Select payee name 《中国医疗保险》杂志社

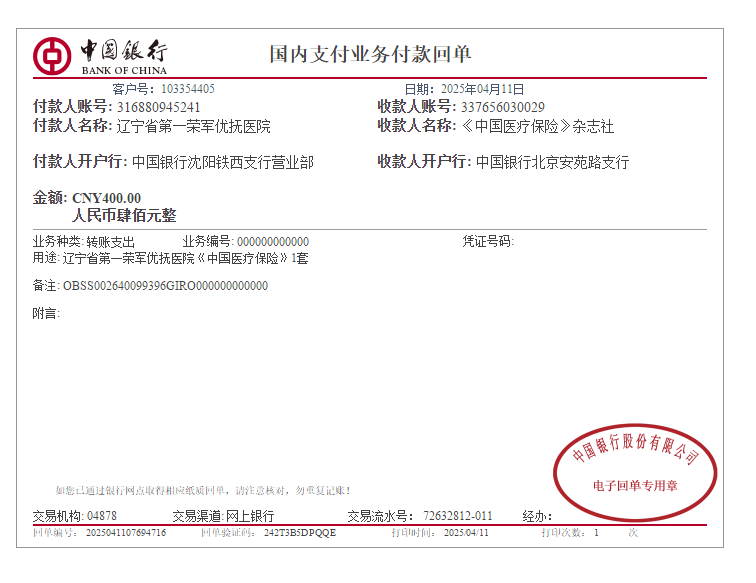click(538, 126)
